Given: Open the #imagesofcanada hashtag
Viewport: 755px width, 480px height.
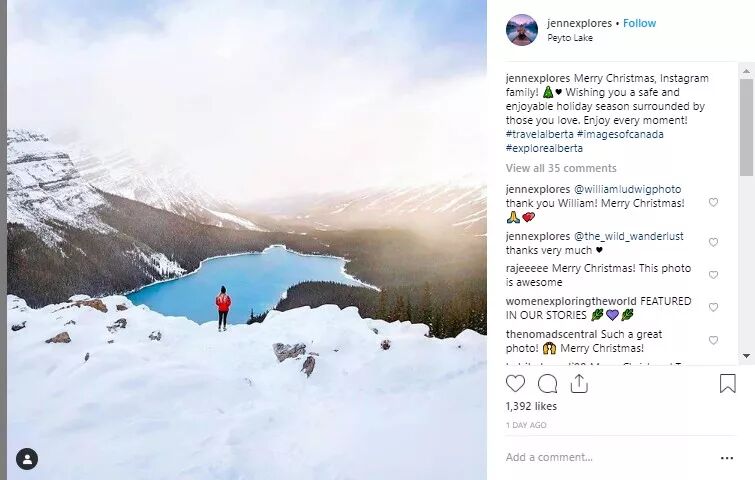Looking at the screenshot, I should click(620, 134).
